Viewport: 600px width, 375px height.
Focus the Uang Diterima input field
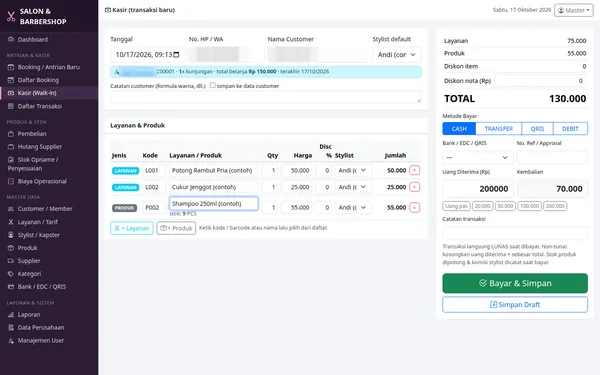tap(478, 189)
